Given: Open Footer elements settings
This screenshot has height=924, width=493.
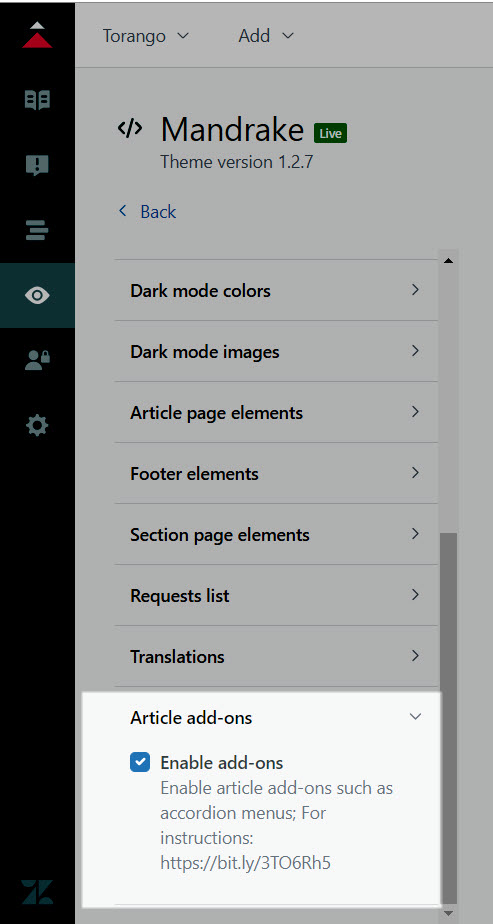Looking at the screenshot, I should coord(276,474).
